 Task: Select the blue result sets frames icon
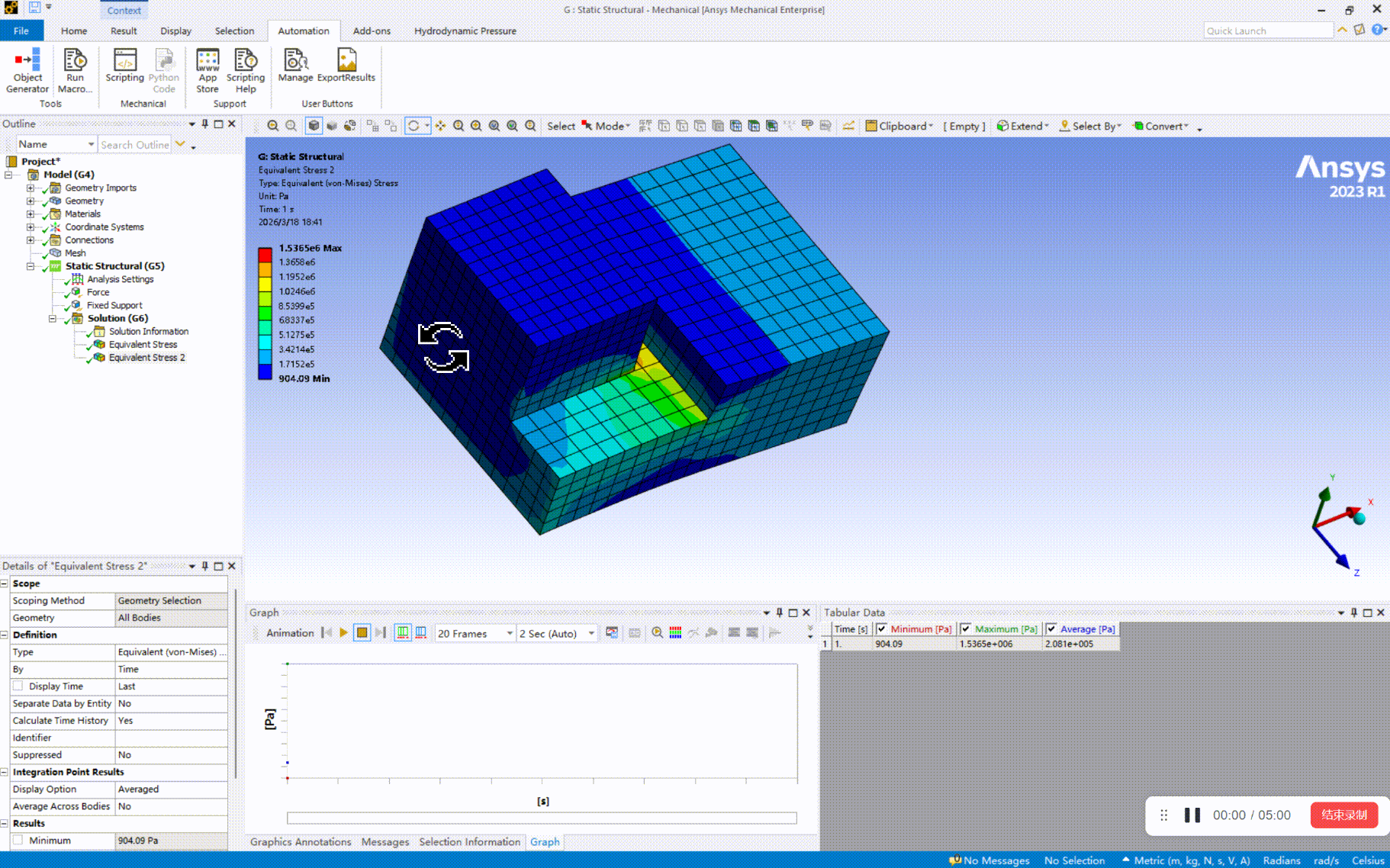(x=420, y=633)
